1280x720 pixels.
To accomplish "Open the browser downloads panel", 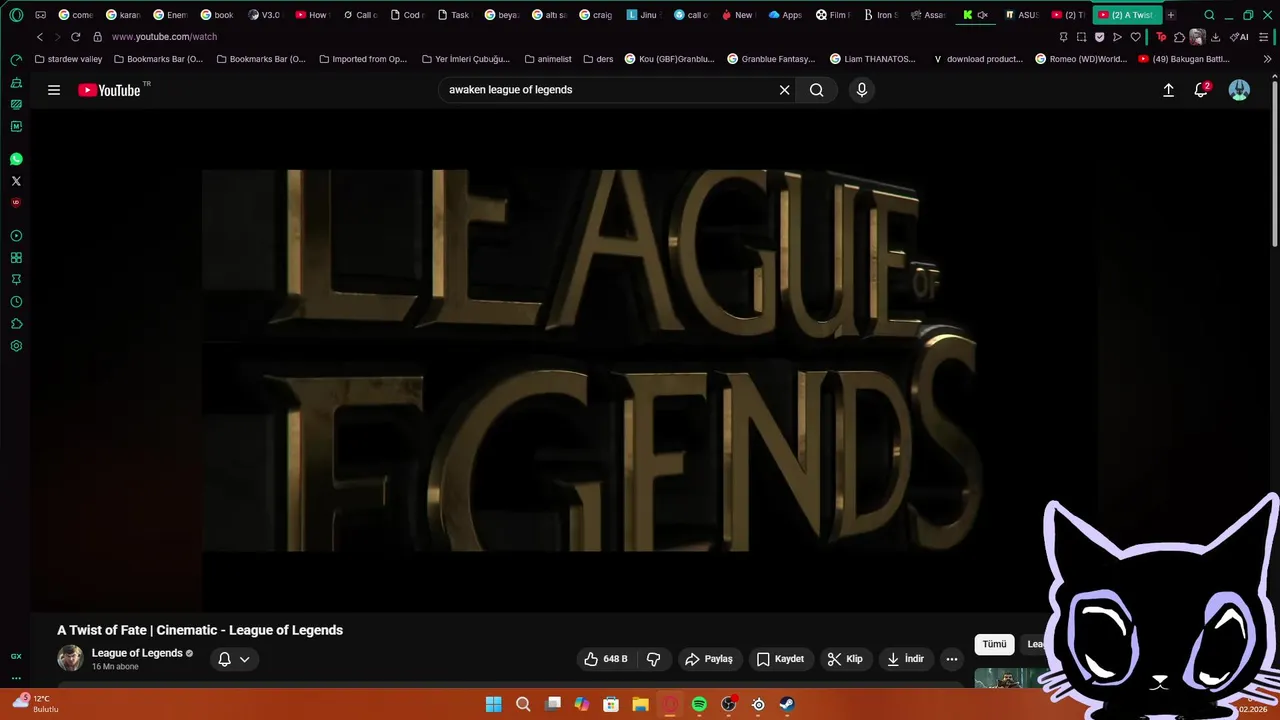I will [1215, 37].
